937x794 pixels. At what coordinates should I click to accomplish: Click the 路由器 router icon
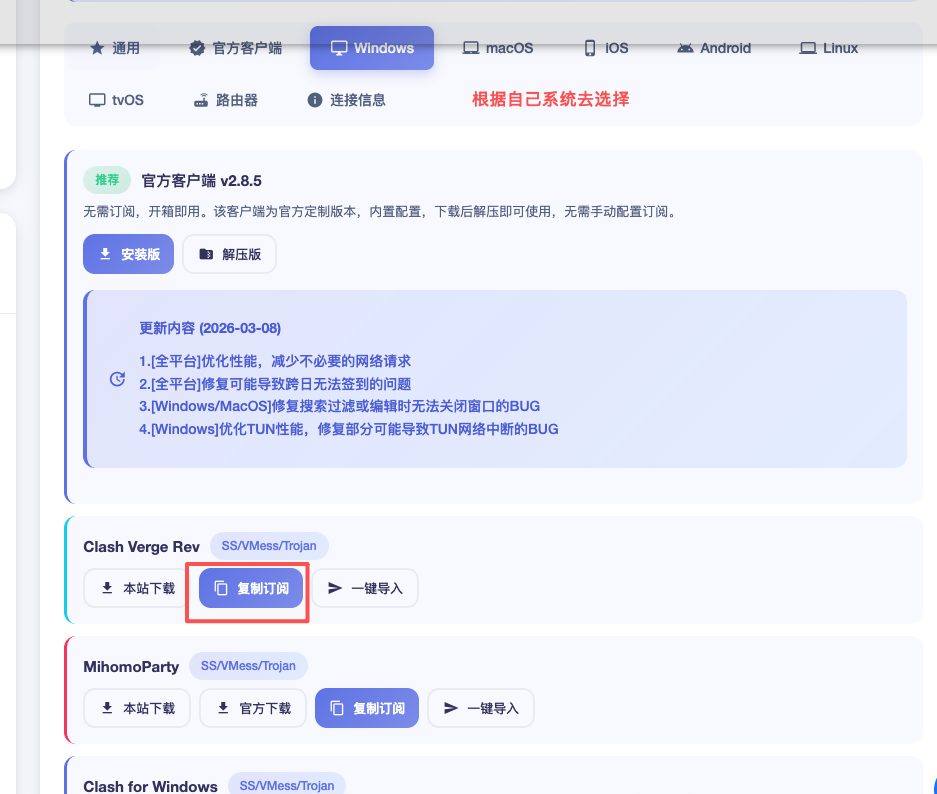pyautogui.click(x=201, y=100)
